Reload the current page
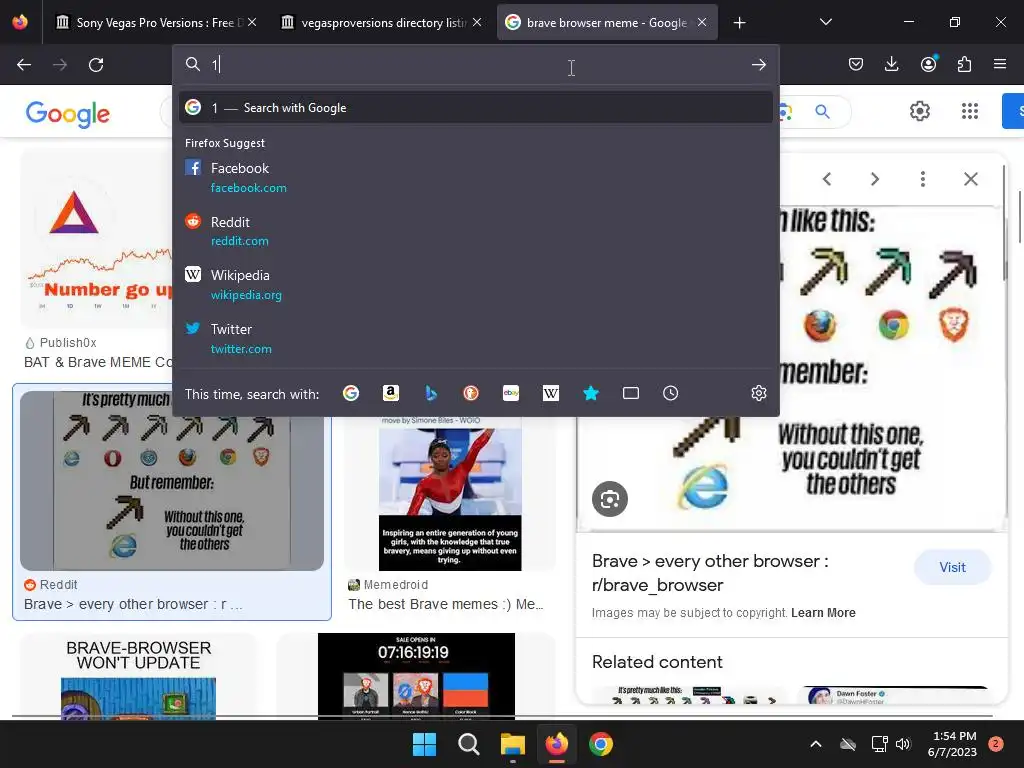Viewport: 1024px width, 768px height. click(96, 65)
